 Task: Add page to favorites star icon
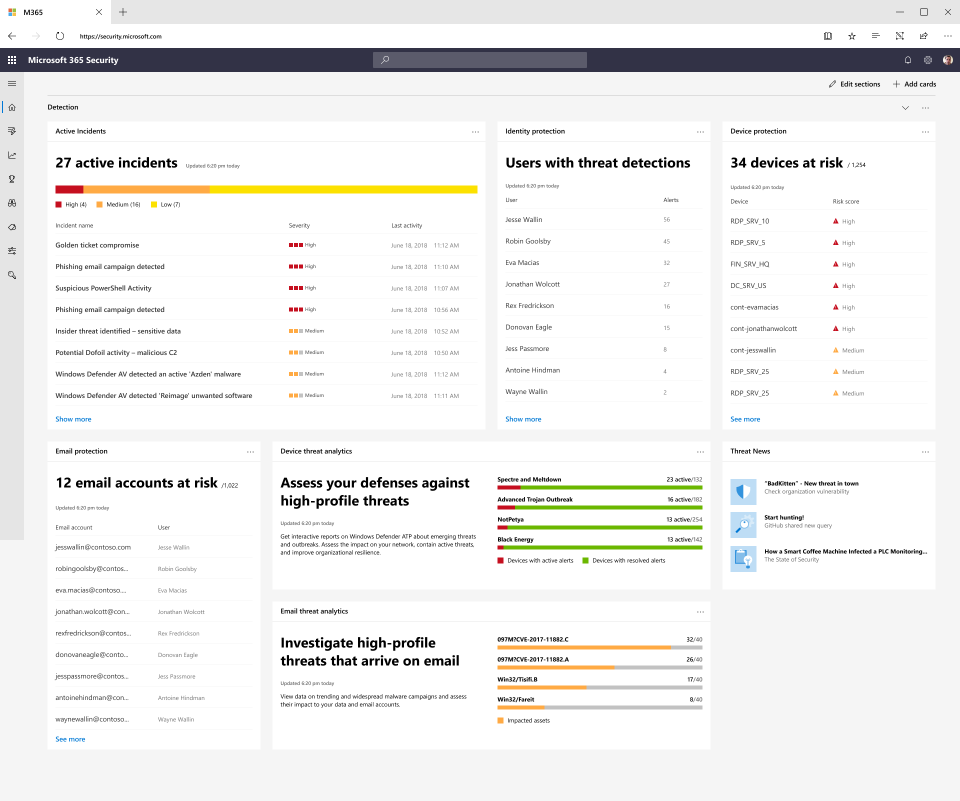click(852, 36)
